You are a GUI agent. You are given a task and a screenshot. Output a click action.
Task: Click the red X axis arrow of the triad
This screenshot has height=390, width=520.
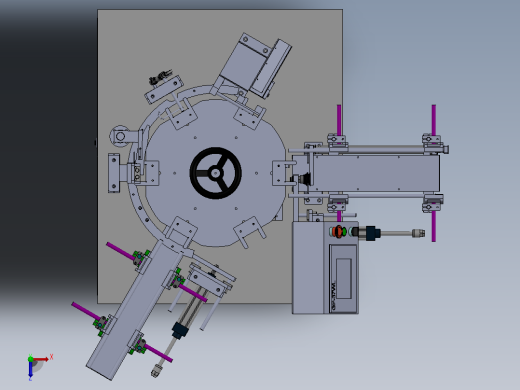tap(41, 359)
